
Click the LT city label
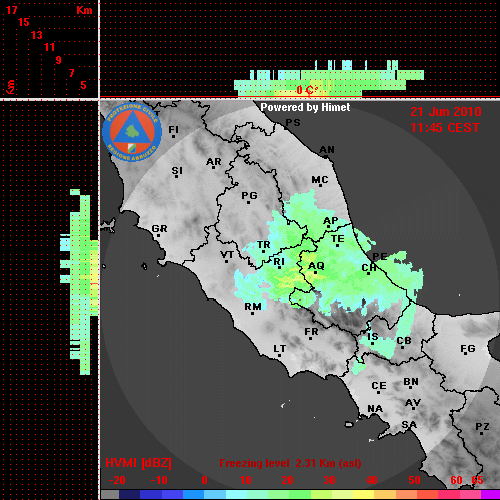[x=279, y=349]
